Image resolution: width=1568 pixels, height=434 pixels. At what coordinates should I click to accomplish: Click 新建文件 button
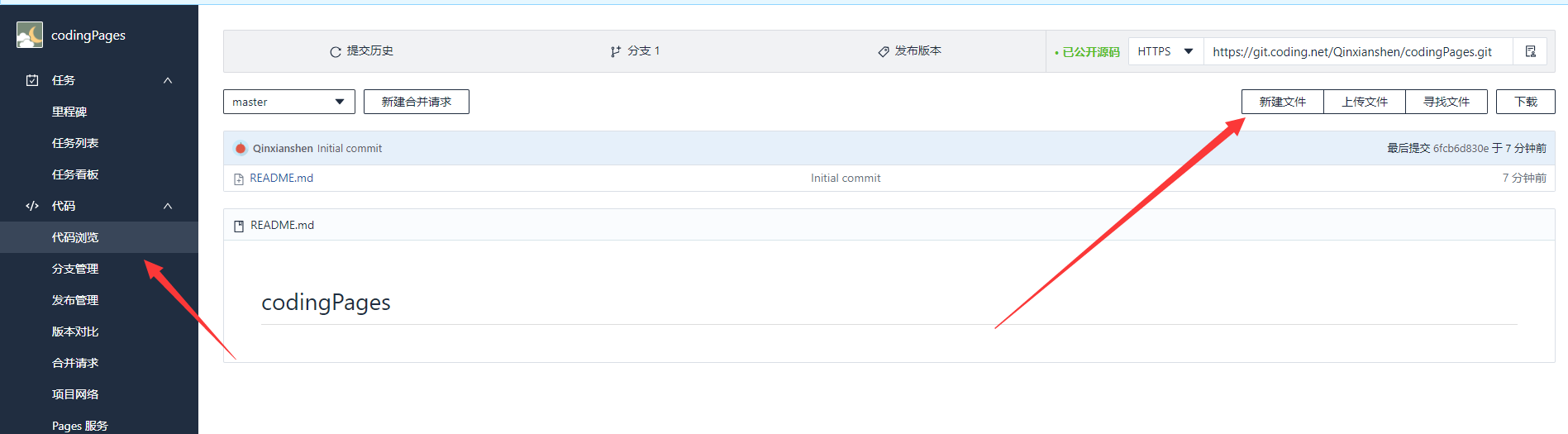pos(1283,102)
